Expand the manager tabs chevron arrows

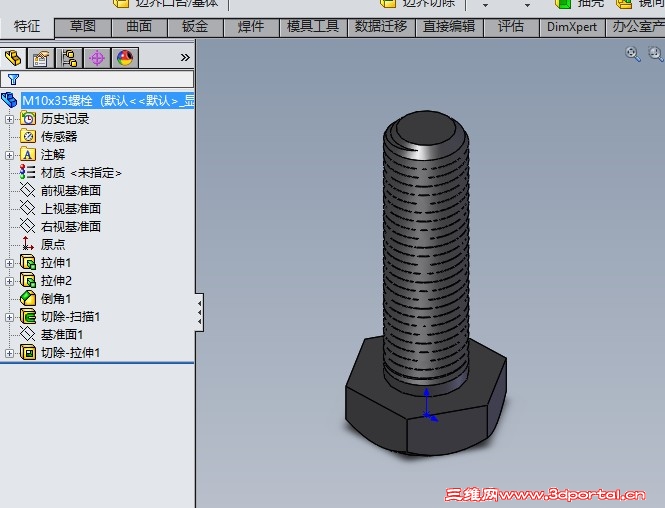[185, 57]
